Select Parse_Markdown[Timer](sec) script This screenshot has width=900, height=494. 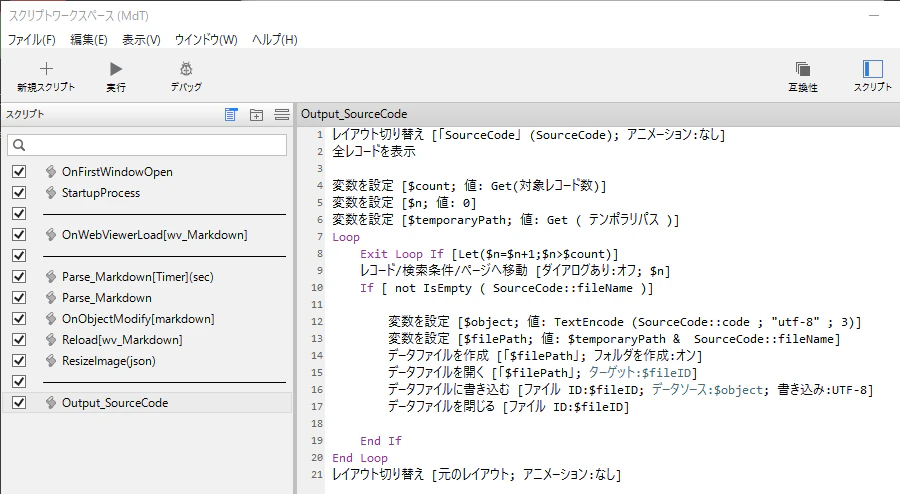138,277
